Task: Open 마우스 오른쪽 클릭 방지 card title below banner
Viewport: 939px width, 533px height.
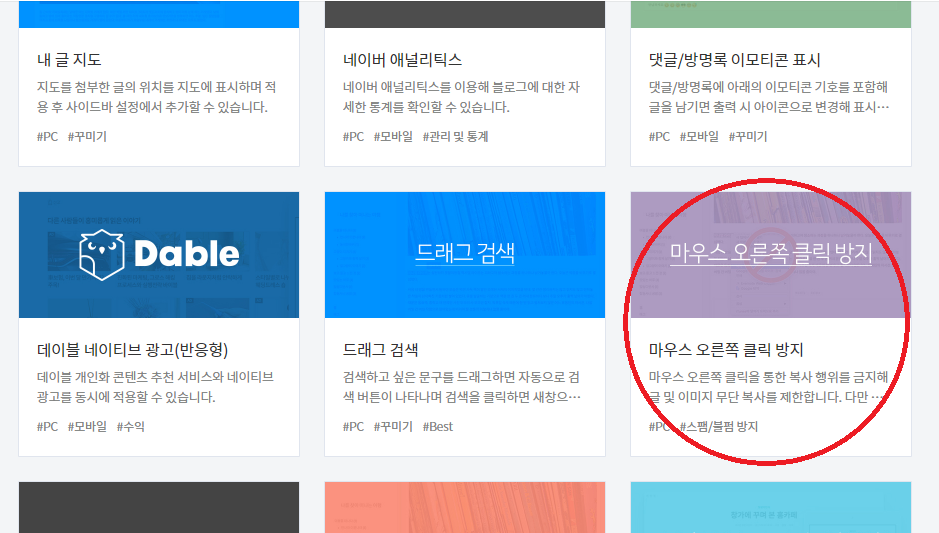Action: click(x=726, y=350)
